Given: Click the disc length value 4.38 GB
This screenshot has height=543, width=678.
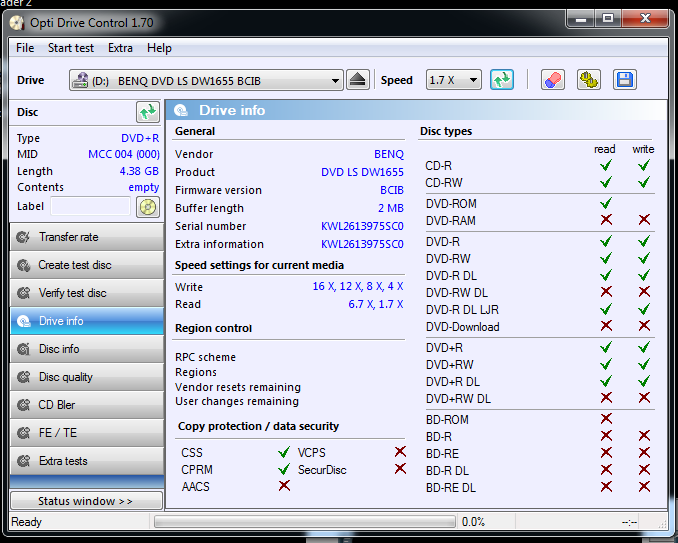Looking at the screenshot, I should pyautogui.click(x=139, y=171).
